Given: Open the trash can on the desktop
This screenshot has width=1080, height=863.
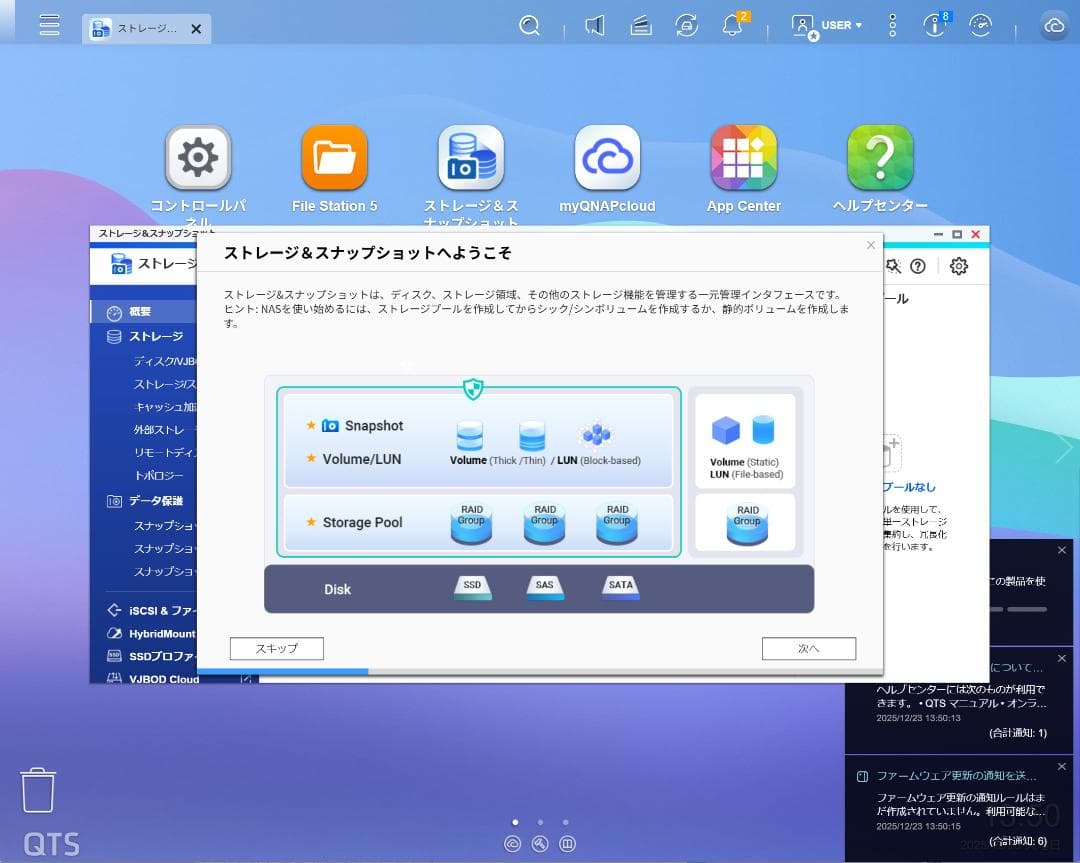Looking at the screenshot, I should pyautogui.click(x=38, y=789).
